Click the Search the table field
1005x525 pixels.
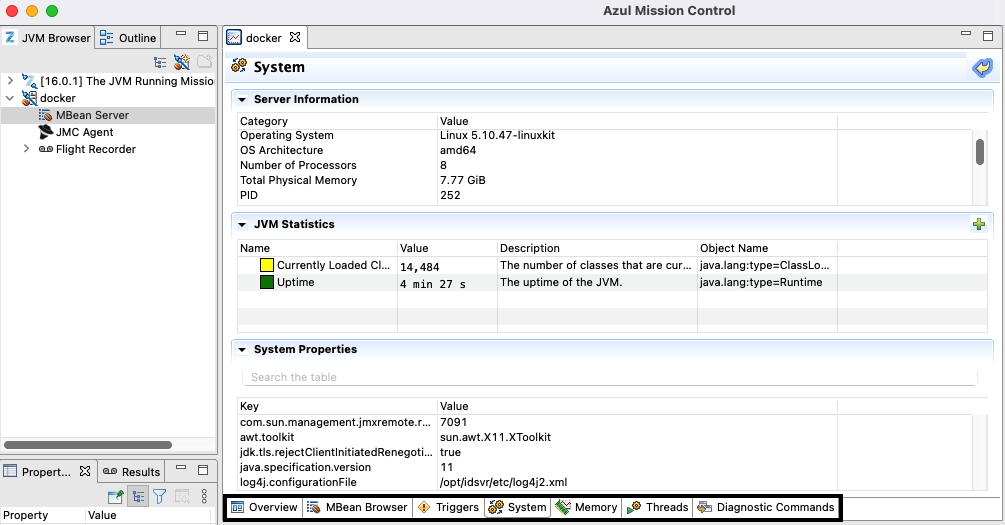(x=610, y=377)
